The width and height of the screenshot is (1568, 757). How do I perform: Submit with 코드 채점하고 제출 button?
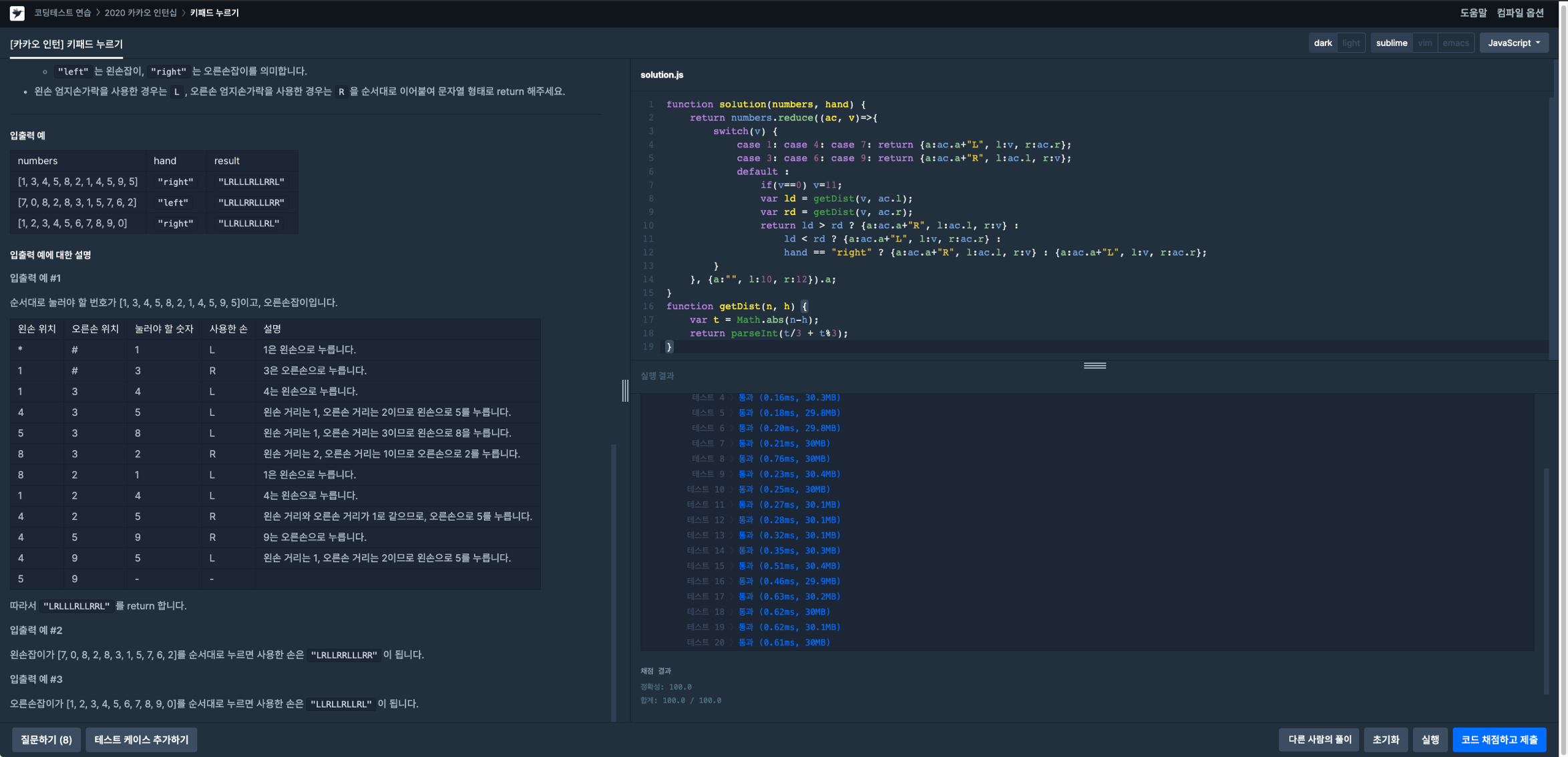point(1499,740)
